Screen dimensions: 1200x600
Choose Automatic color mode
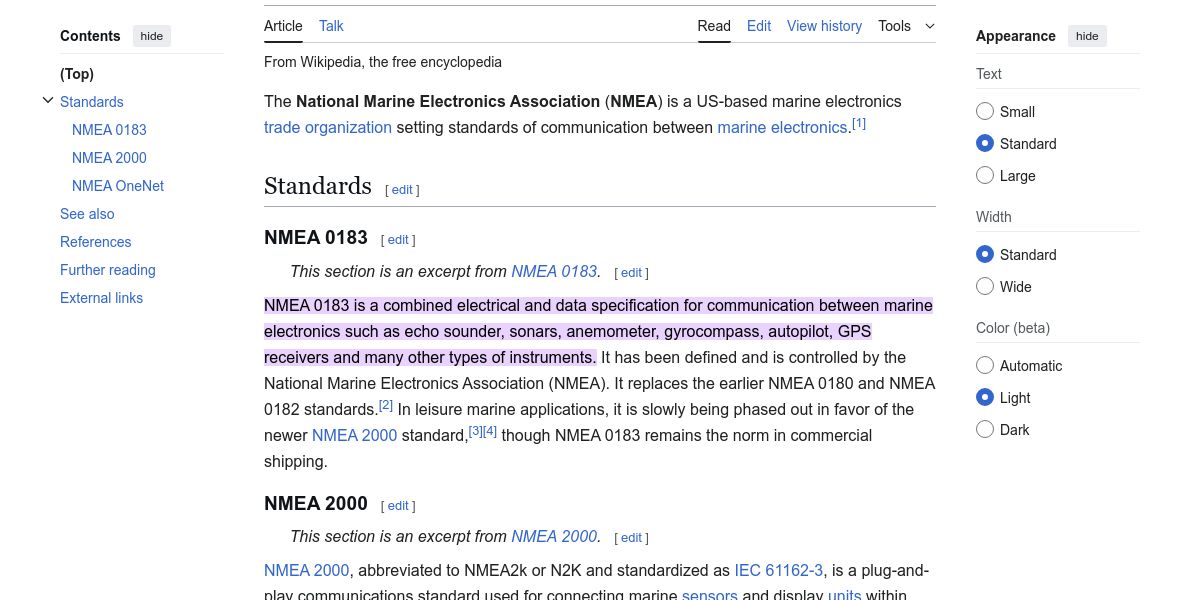[985, 366]
